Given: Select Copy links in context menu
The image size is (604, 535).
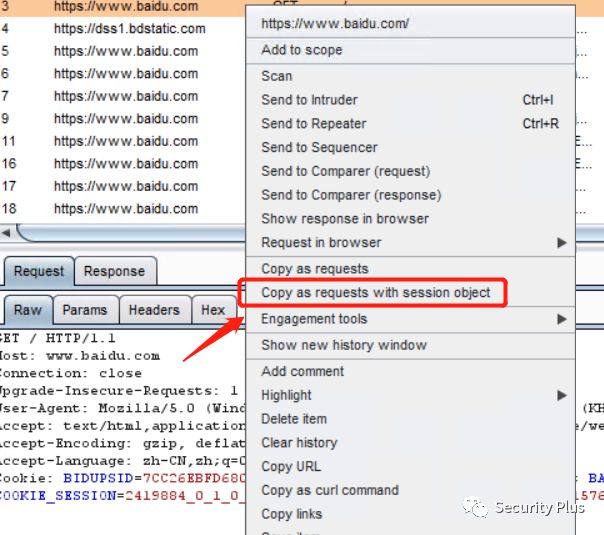Looking at the screenshot, I should coord(411,514).
